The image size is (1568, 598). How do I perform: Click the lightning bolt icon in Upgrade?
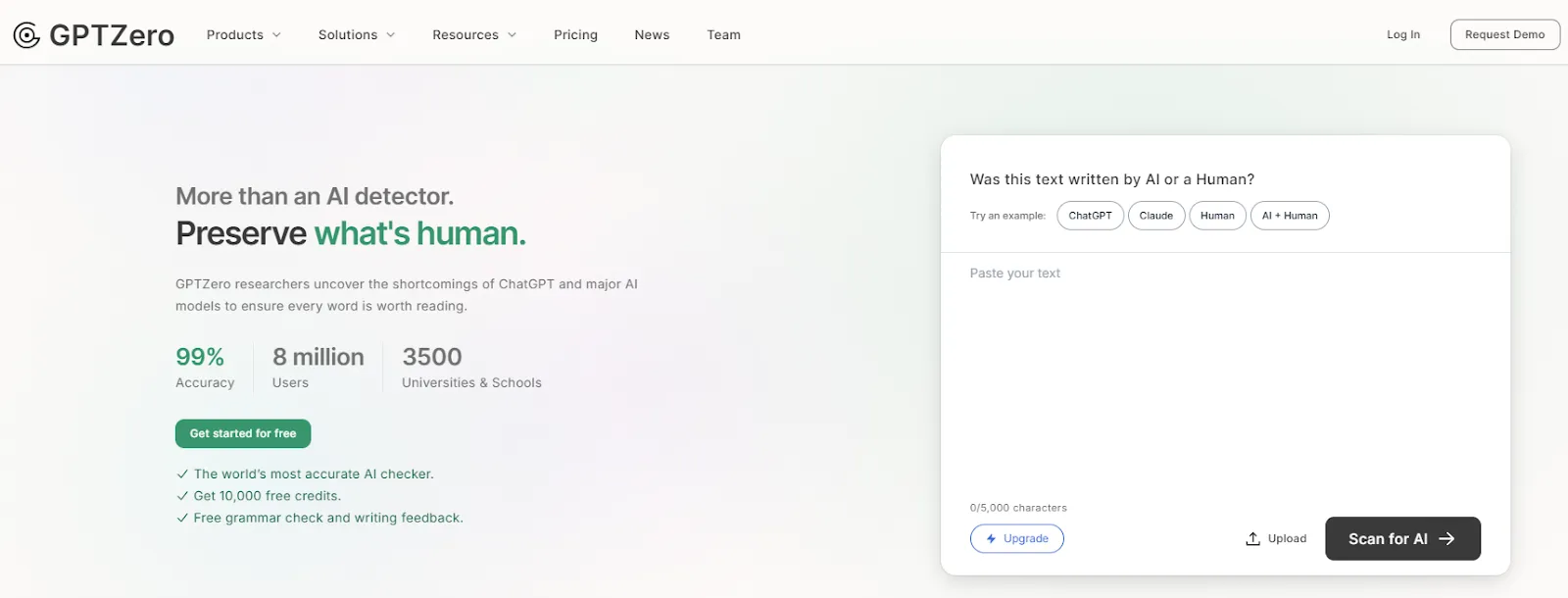pyautogui.click(x=991, y=538)
